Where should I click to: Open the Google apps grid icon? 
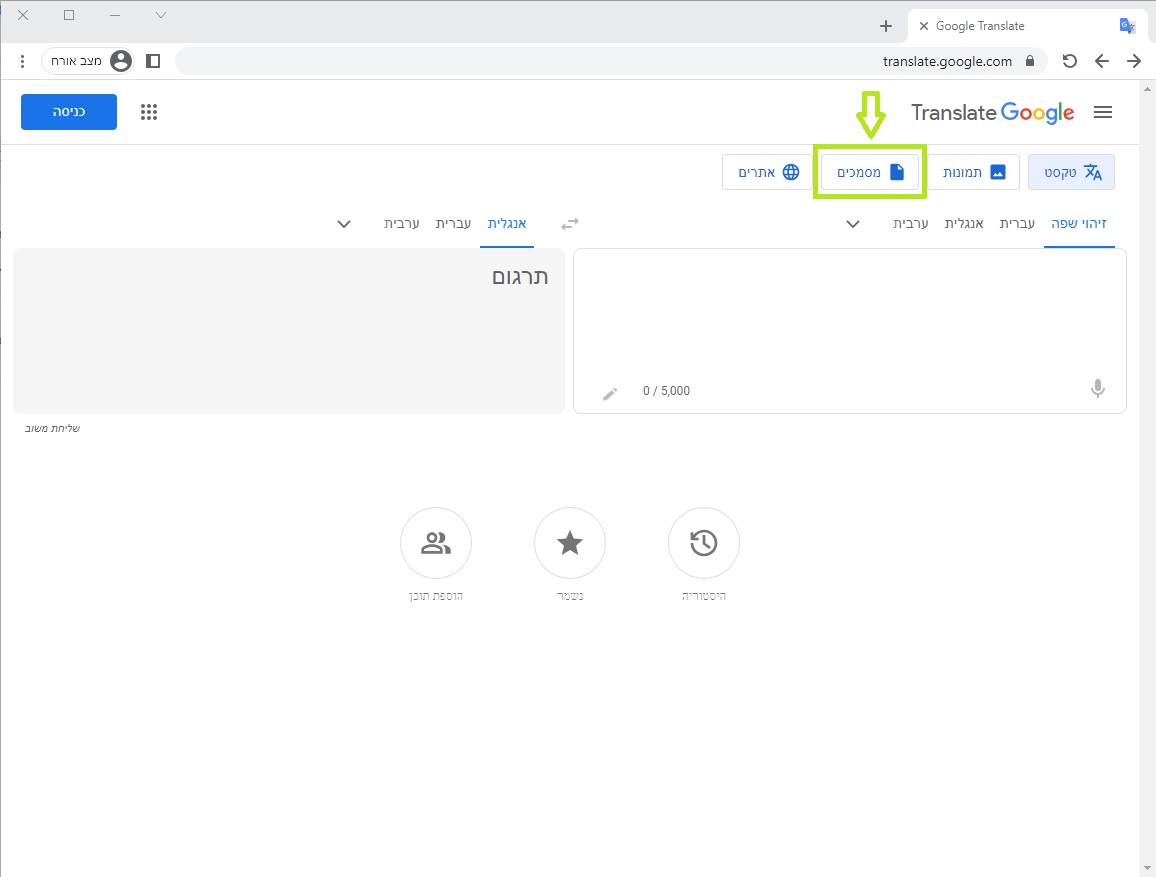[x=149, y=112]
